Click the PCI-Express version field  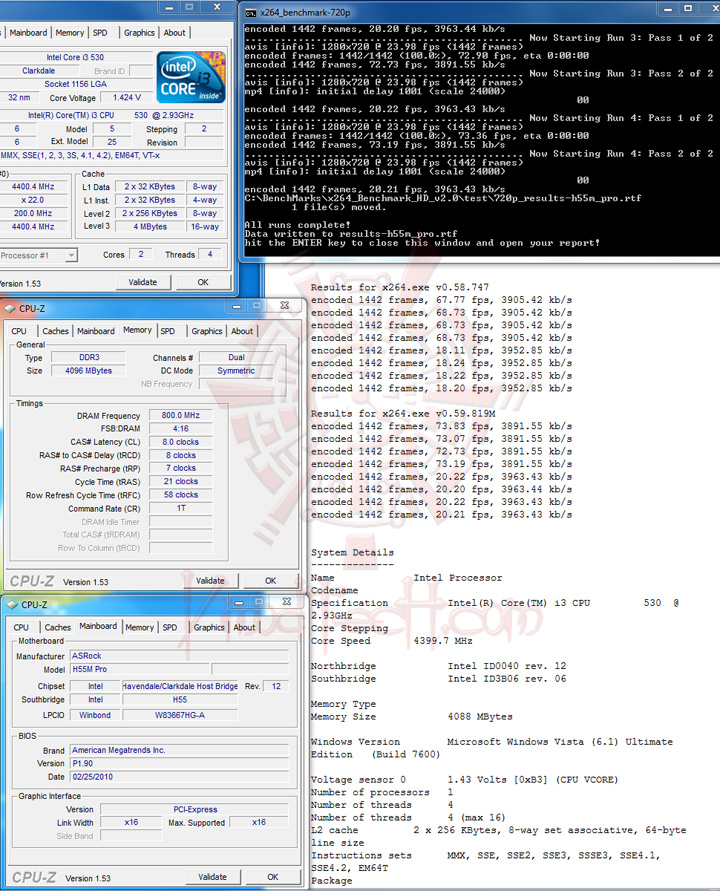click(x=195, y=809)
